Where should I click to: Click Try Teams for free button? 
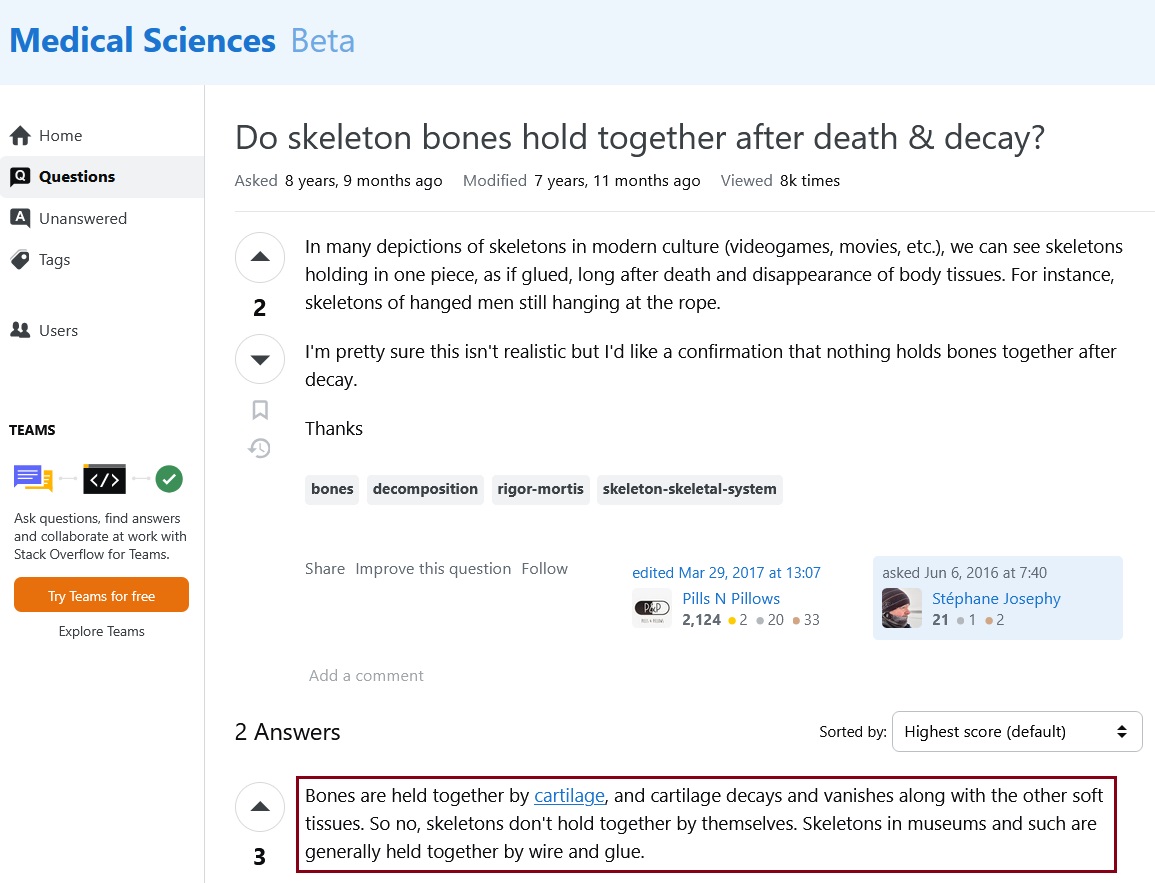101,596
